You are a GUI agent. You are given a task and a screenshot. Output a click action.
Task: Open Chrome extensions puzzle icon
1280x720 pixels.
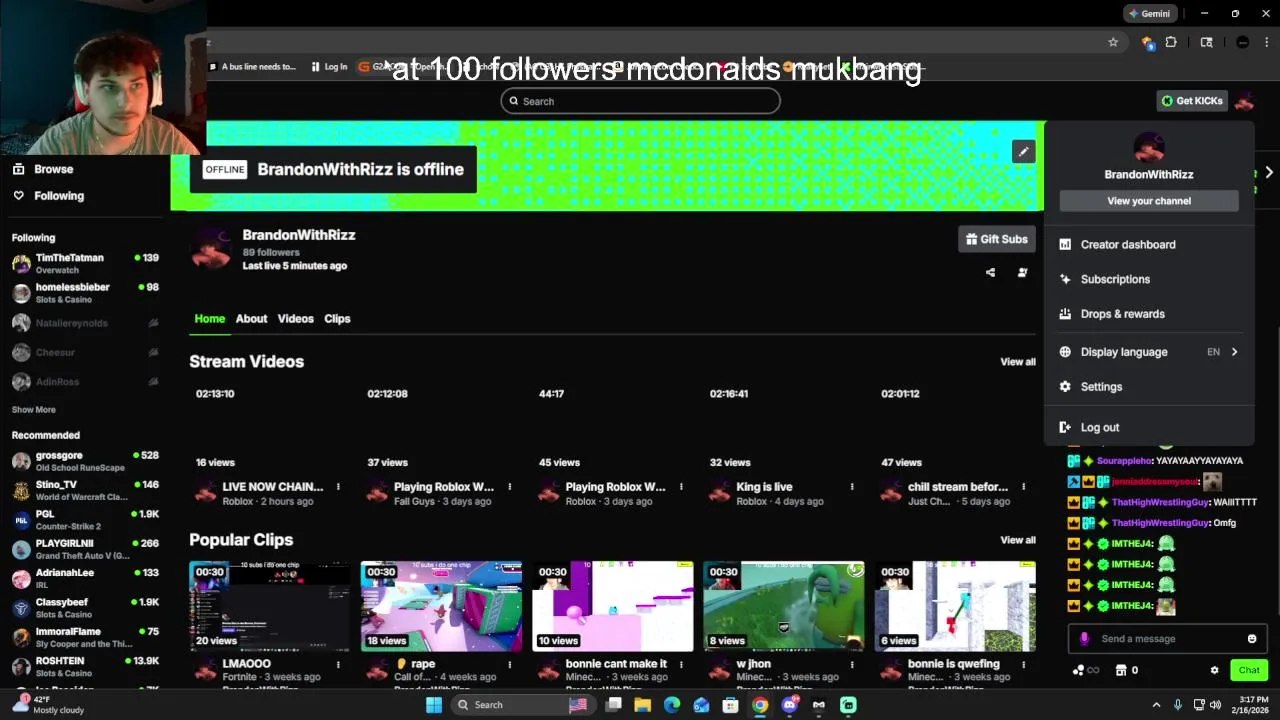point(1171,42)
